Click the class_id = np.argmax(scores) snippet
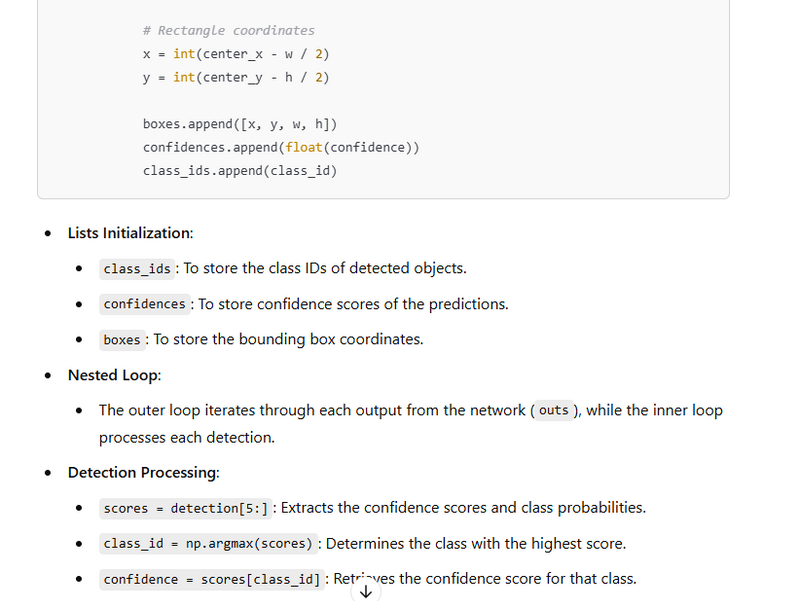Screen dimensions: 800x601 coord(208,544)
